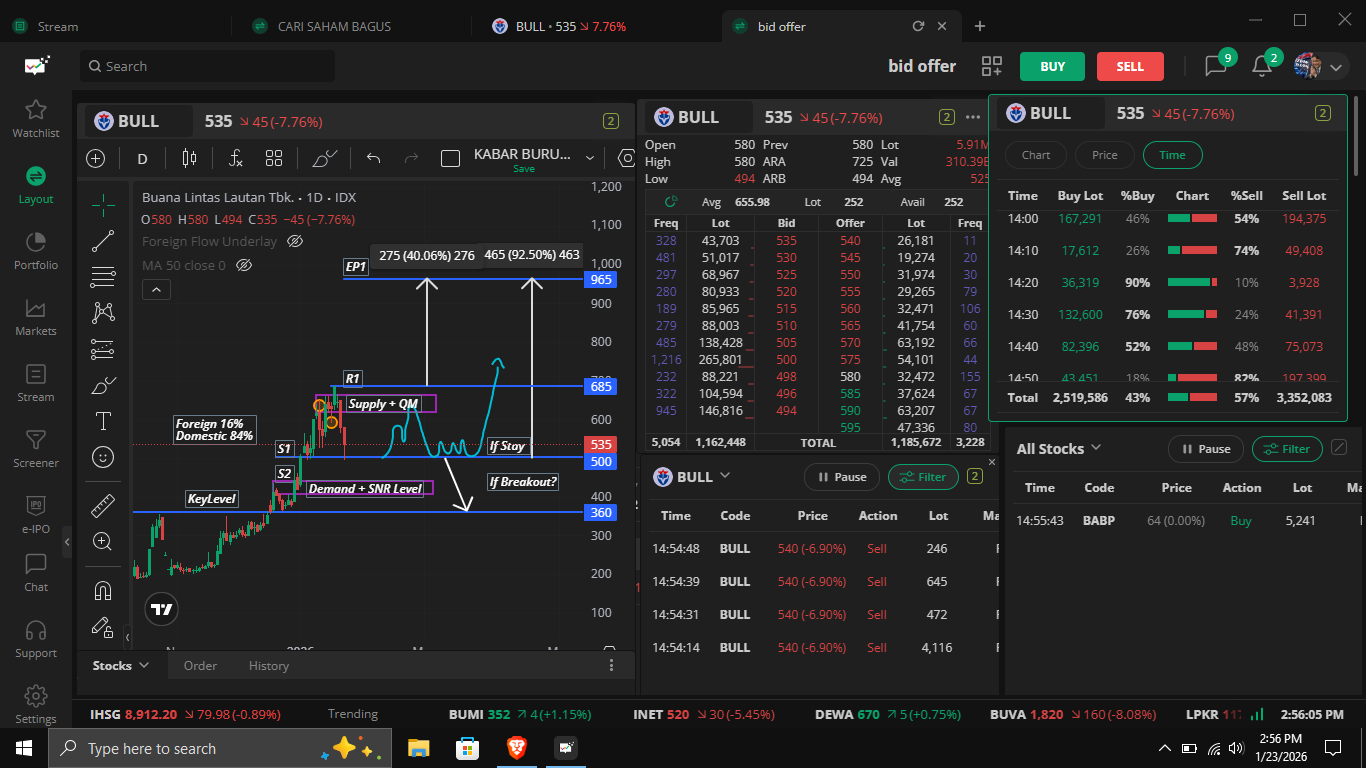
Task: Toggle Foreign Flow Underlay visibility eye
Action: point(294,241)
